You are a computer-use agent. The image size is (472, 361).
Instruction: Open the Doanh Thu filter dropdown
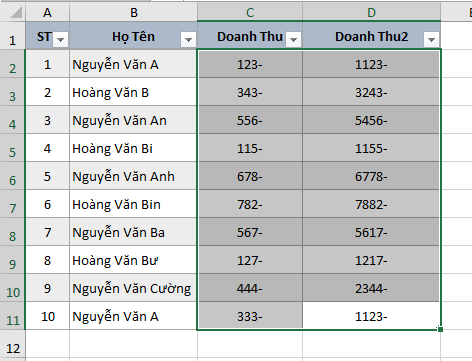293,40
